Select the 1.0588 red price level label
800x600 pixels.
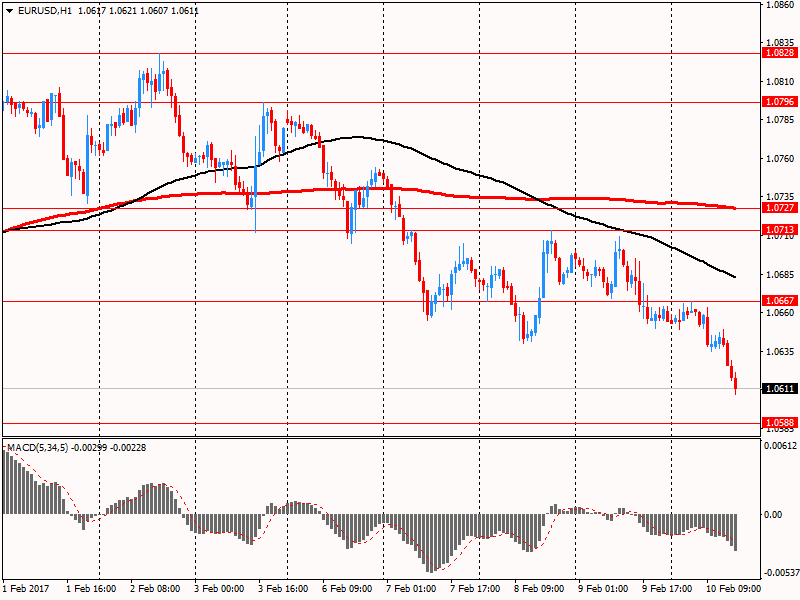(x=779, y=422)
